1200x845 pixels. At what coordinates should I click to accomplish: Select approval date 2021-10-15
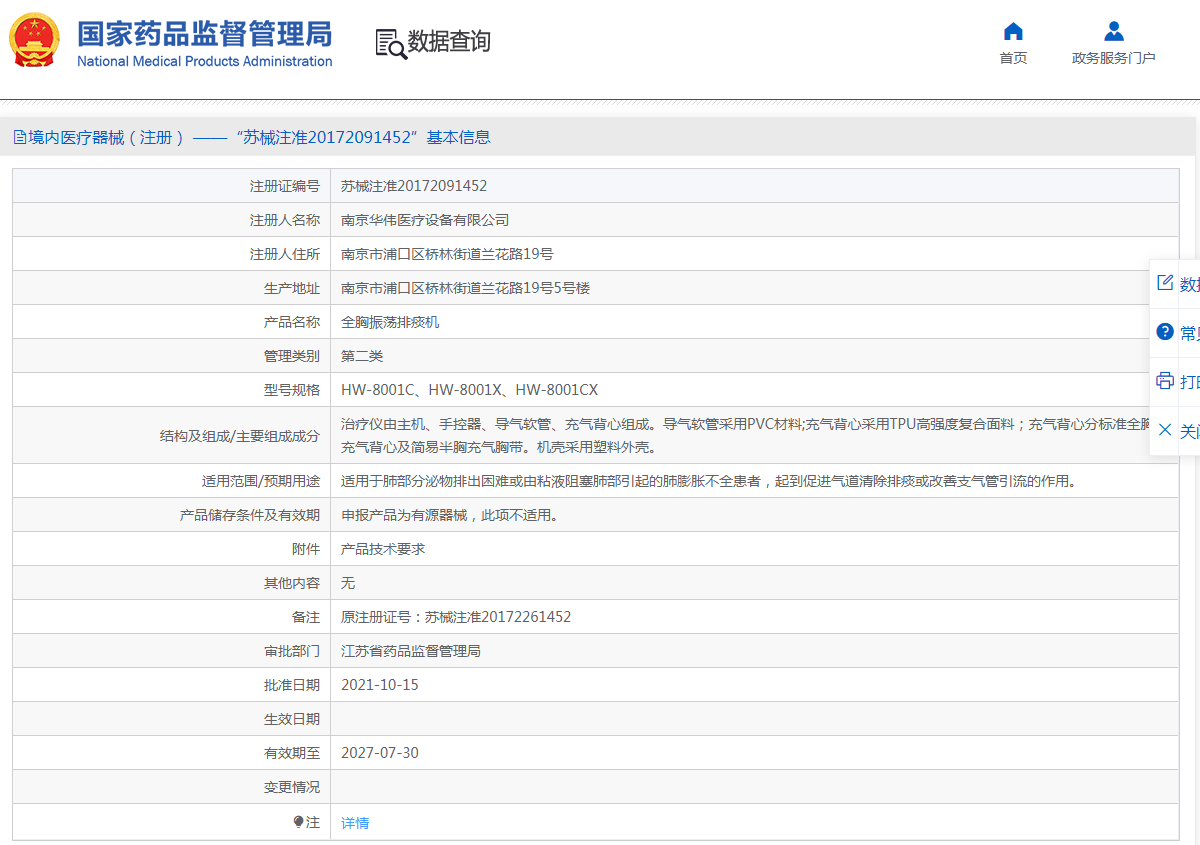tap(380, 685)
